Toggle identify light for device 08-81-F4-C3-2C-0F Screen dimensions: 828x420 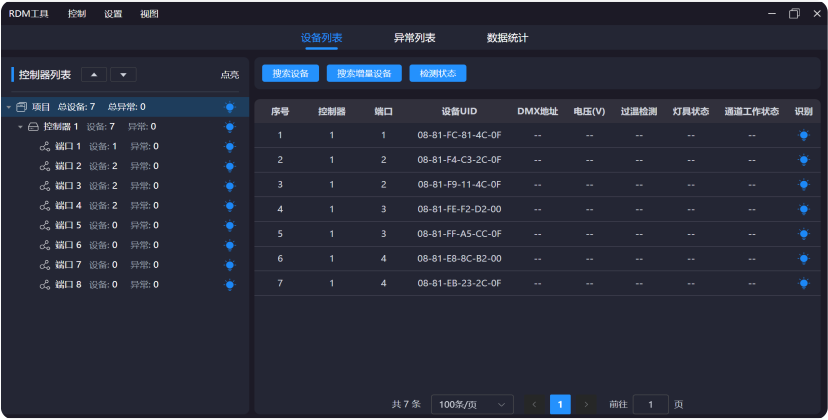pos(802,160)
